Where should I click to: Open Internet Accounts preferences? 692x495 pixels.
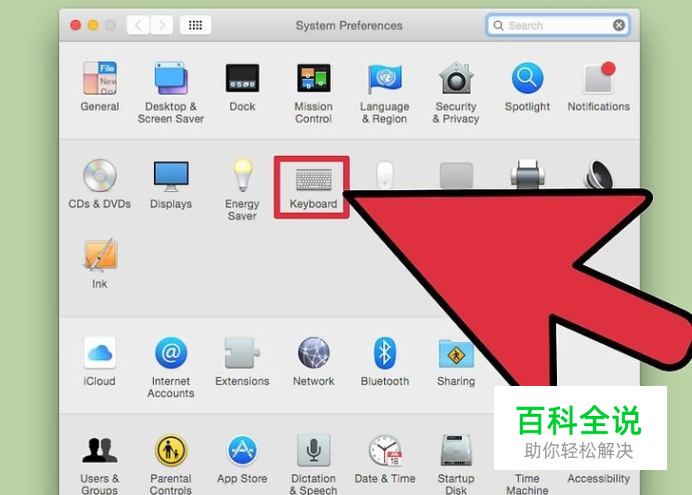(171, 367)
